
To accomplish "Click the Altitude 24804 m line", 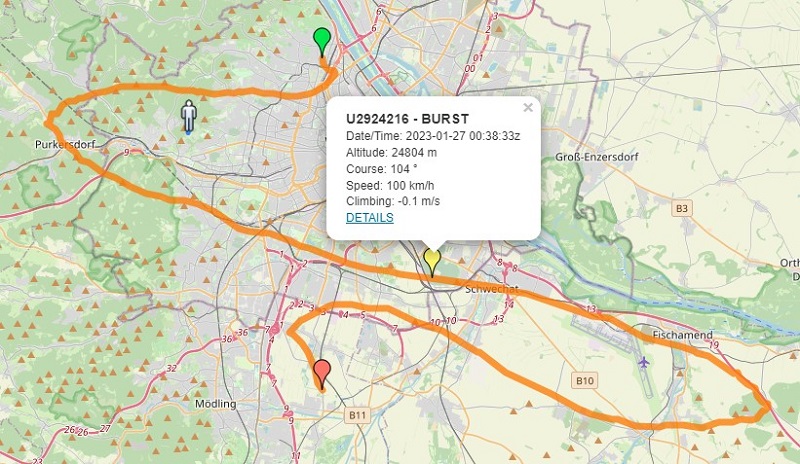I will tap(391, 152).
